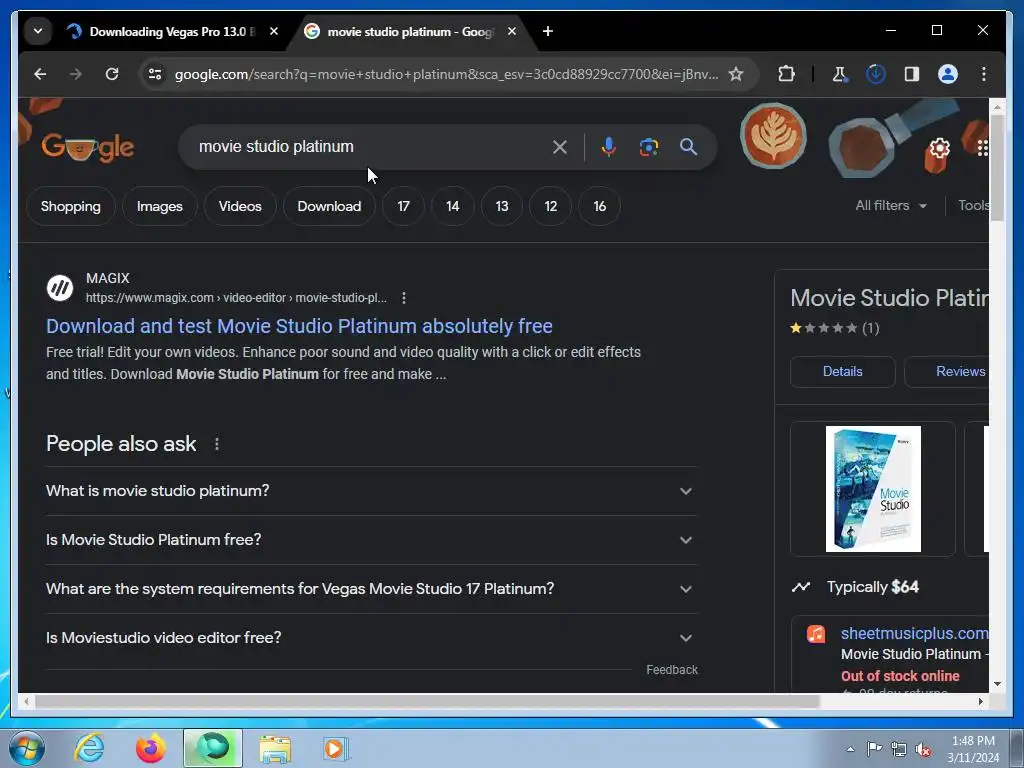Open Chrome three-dot menu
The height and width of the screenshot is (768, 1024).
(984, 74)
